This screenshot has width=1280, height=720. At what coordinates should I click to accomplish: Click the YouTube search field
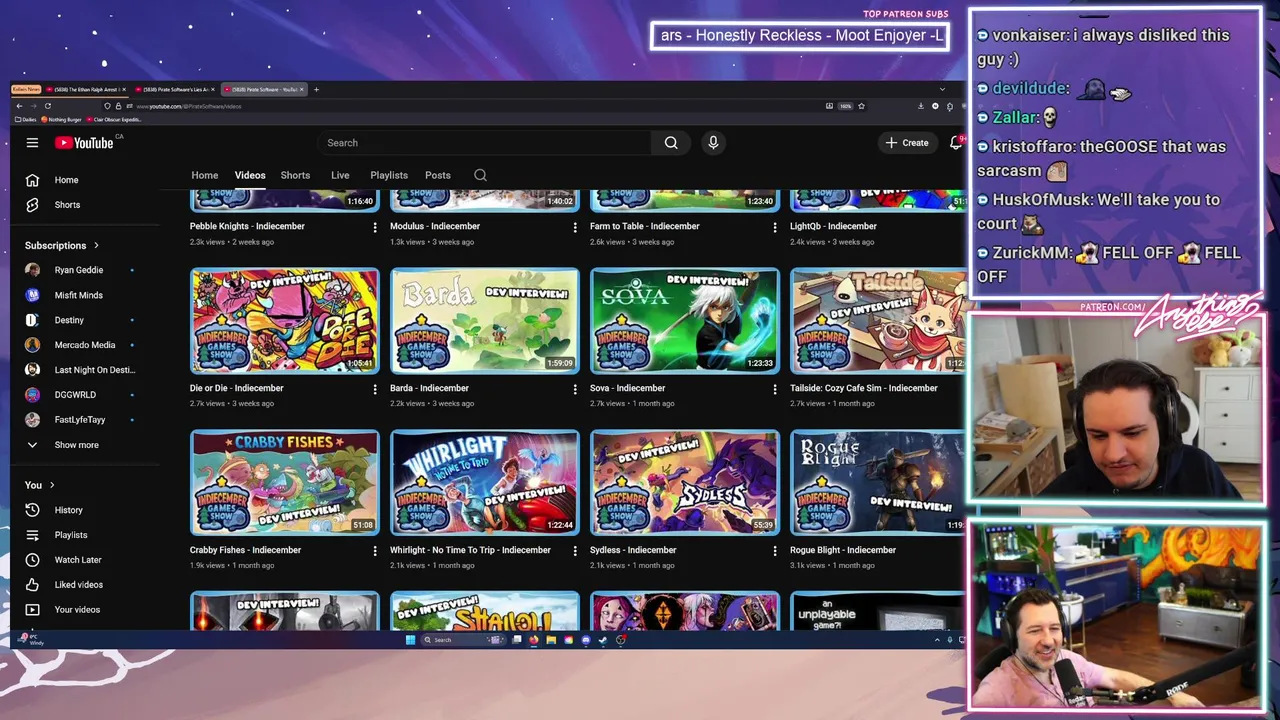click(485, 143)
